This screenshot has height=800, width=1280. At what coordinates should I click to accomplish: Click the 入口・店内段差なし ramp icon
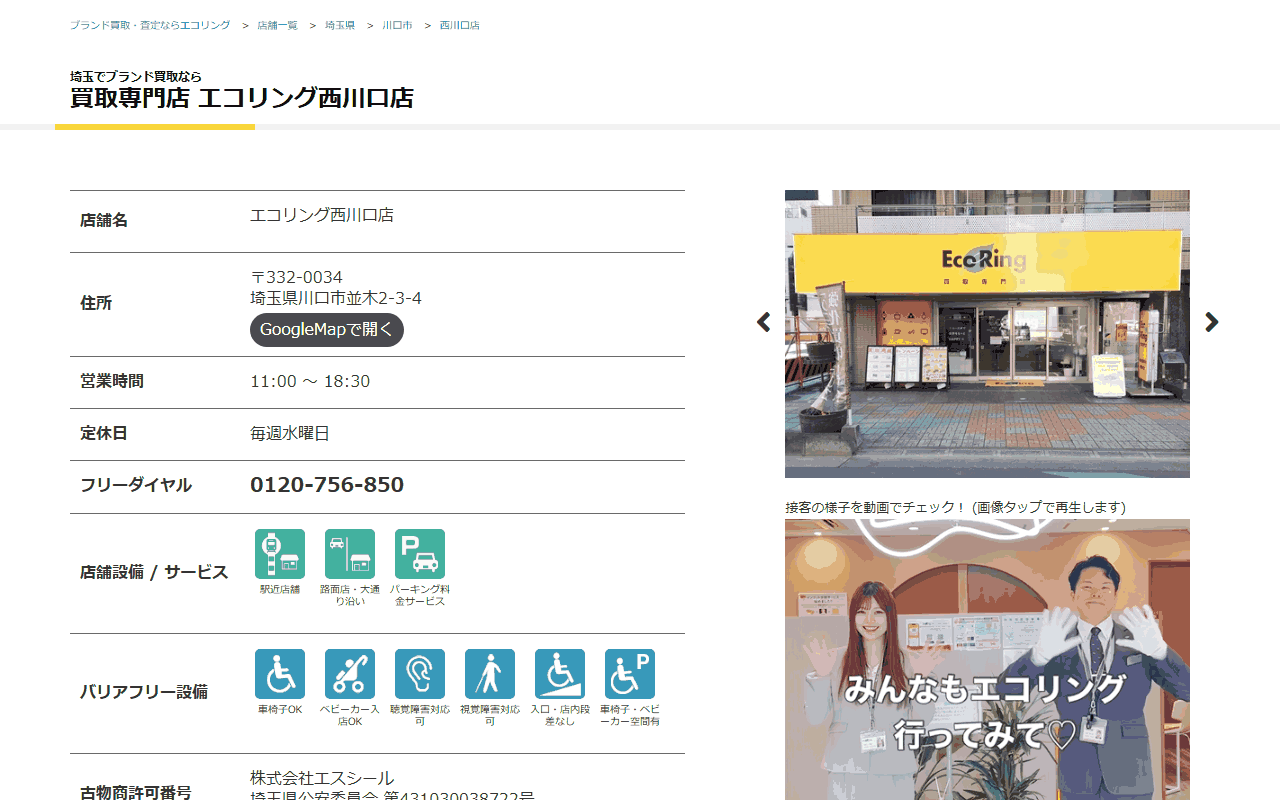tap(560, 674)
